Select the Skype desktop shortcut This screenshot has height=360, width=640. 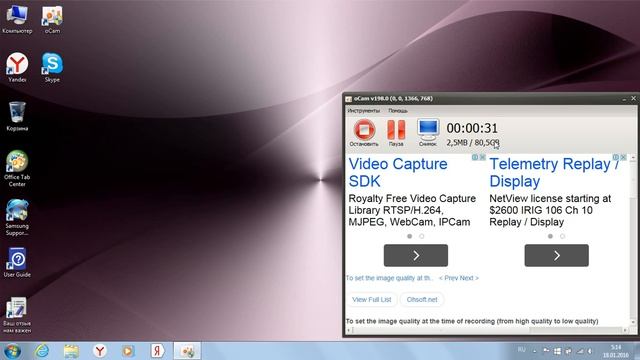coord(52,67)
